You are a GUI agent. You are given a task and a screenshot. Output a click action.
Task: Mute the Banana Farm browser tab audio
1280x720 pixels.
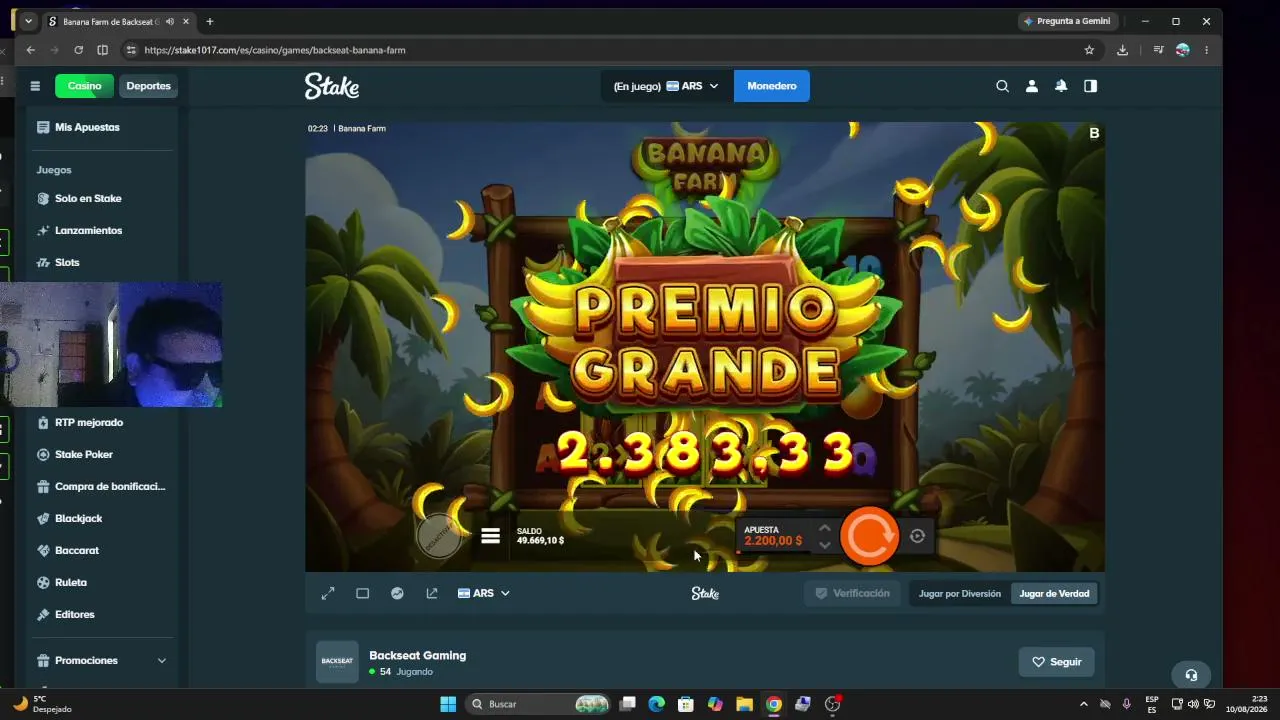pyautogui.click(x=169, y=21)
